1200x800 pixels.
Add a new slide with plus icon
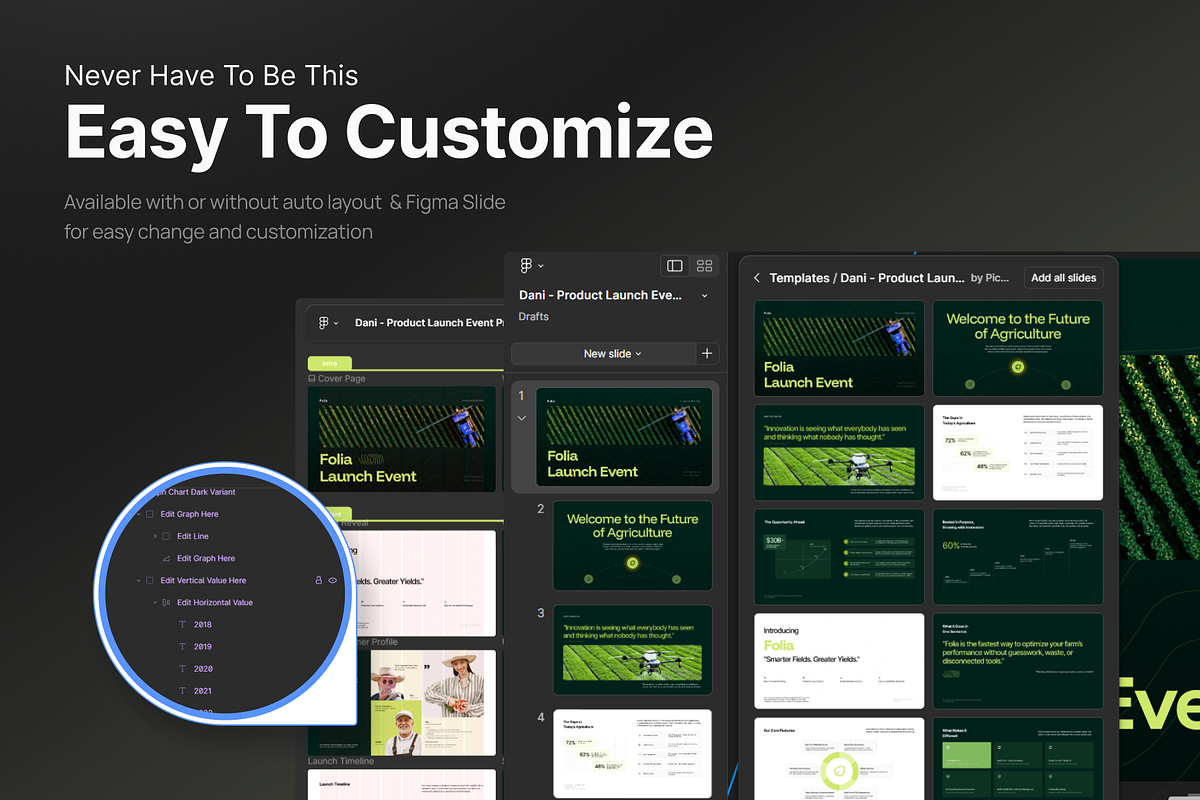point(707,353)
